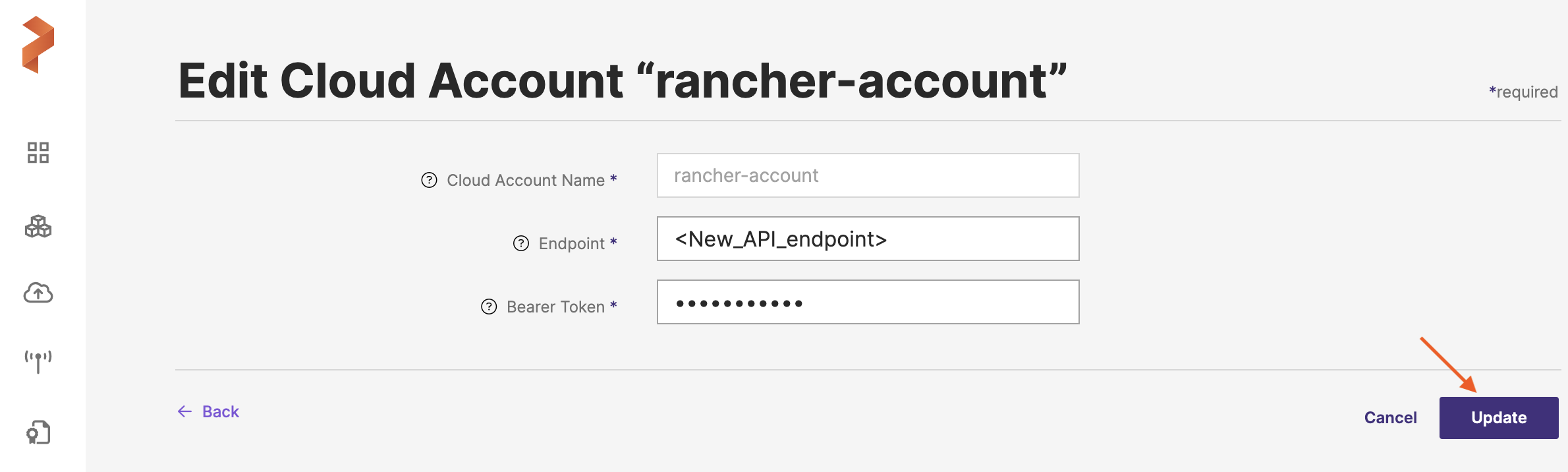Image resolution: width=1568 pixels, height=472 pixels.
Task: Focus the Bearer Token password field
Action: (x=868, y=302)
